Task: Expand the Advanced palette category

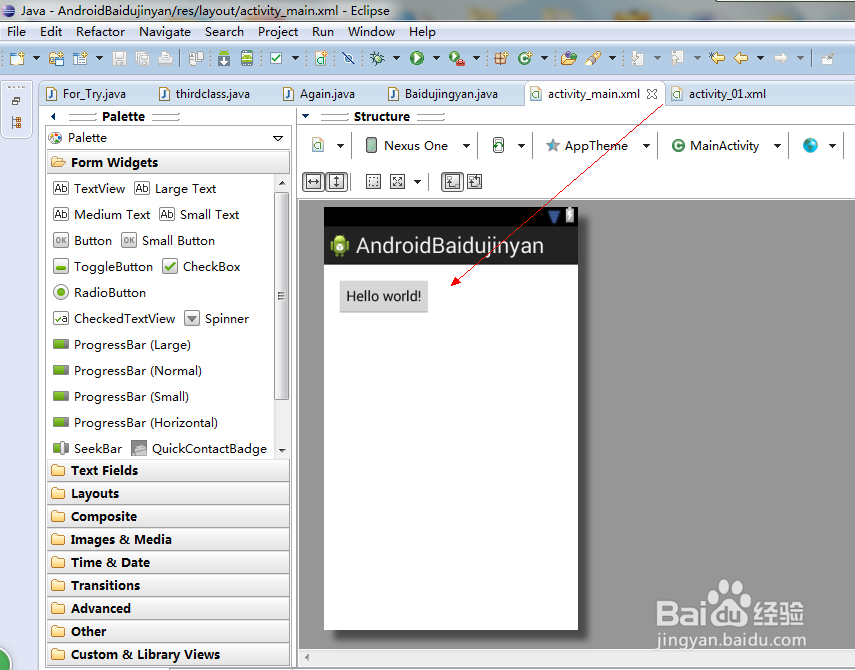Action: pos(168,608)
